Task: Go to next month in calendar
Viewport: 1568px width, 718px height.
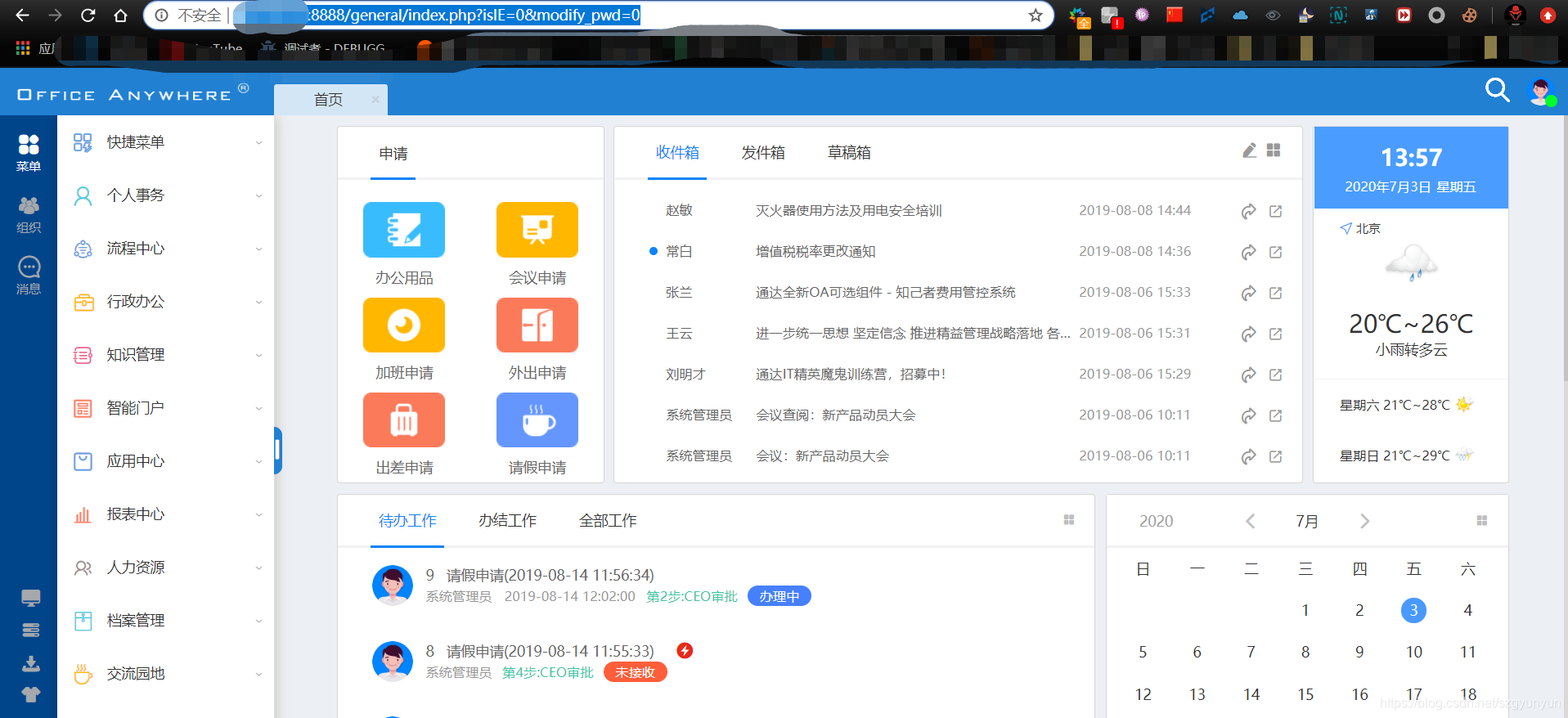Action: coord(1364,521)
